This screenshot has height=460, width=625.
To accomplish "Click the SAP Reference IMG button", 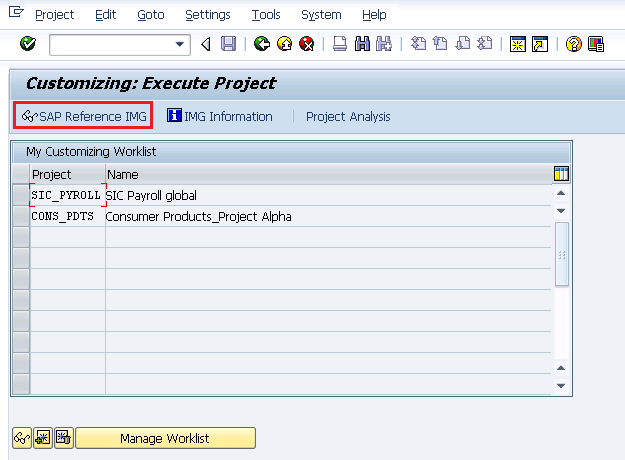I will point(83,116).
